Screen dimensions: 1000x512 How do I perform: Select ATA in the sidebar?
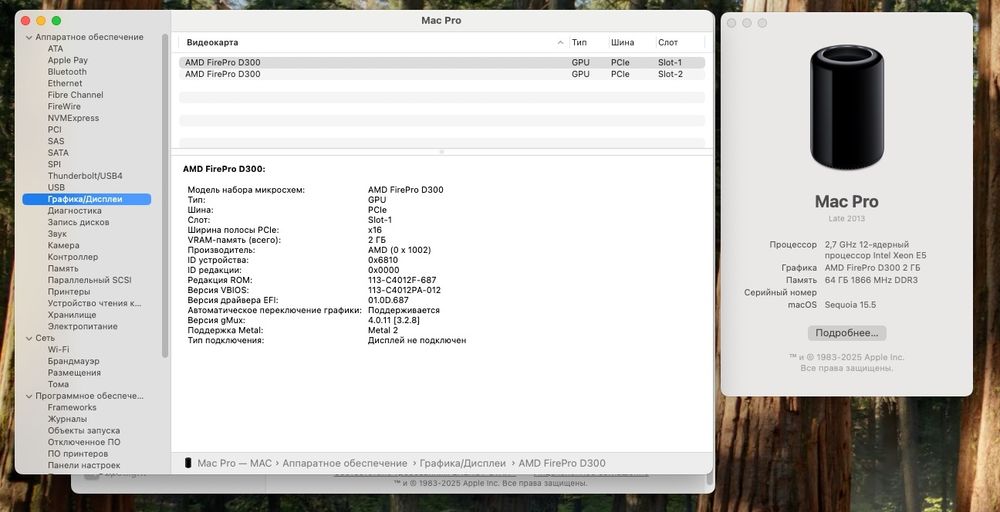55,48
